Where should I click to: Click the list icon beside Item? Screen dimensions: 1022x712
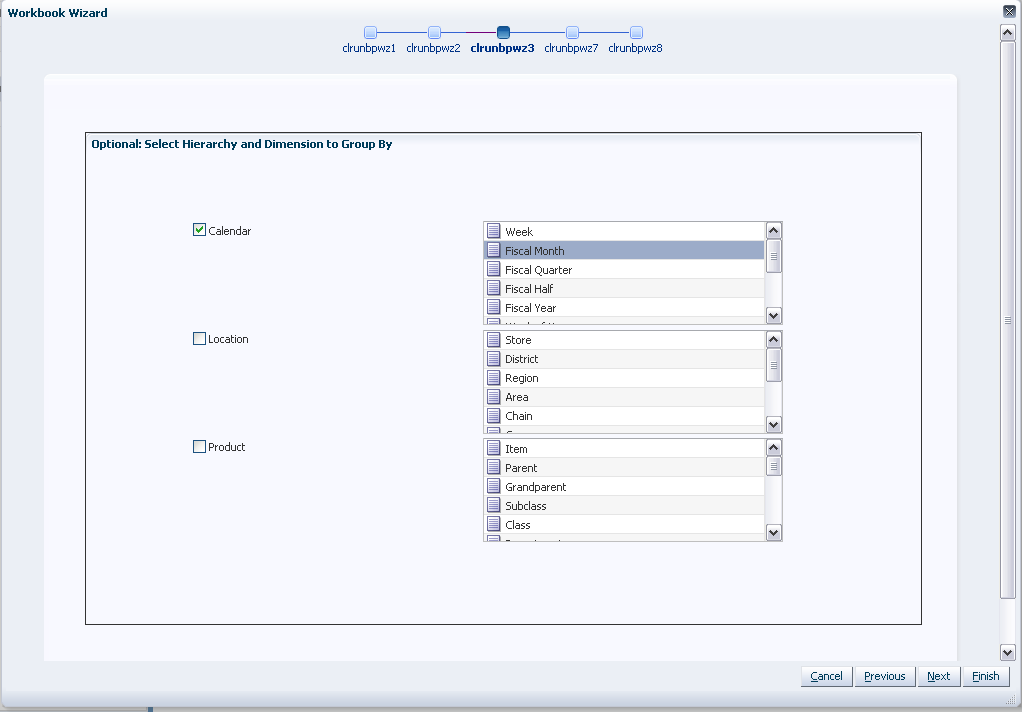pos(493,448)
